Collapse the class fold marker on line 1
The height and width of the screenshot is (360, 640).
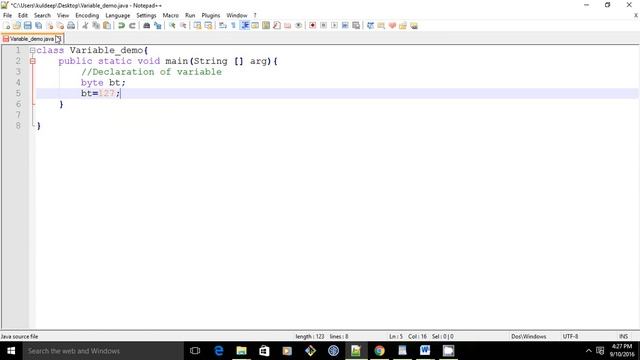[32, 50]
